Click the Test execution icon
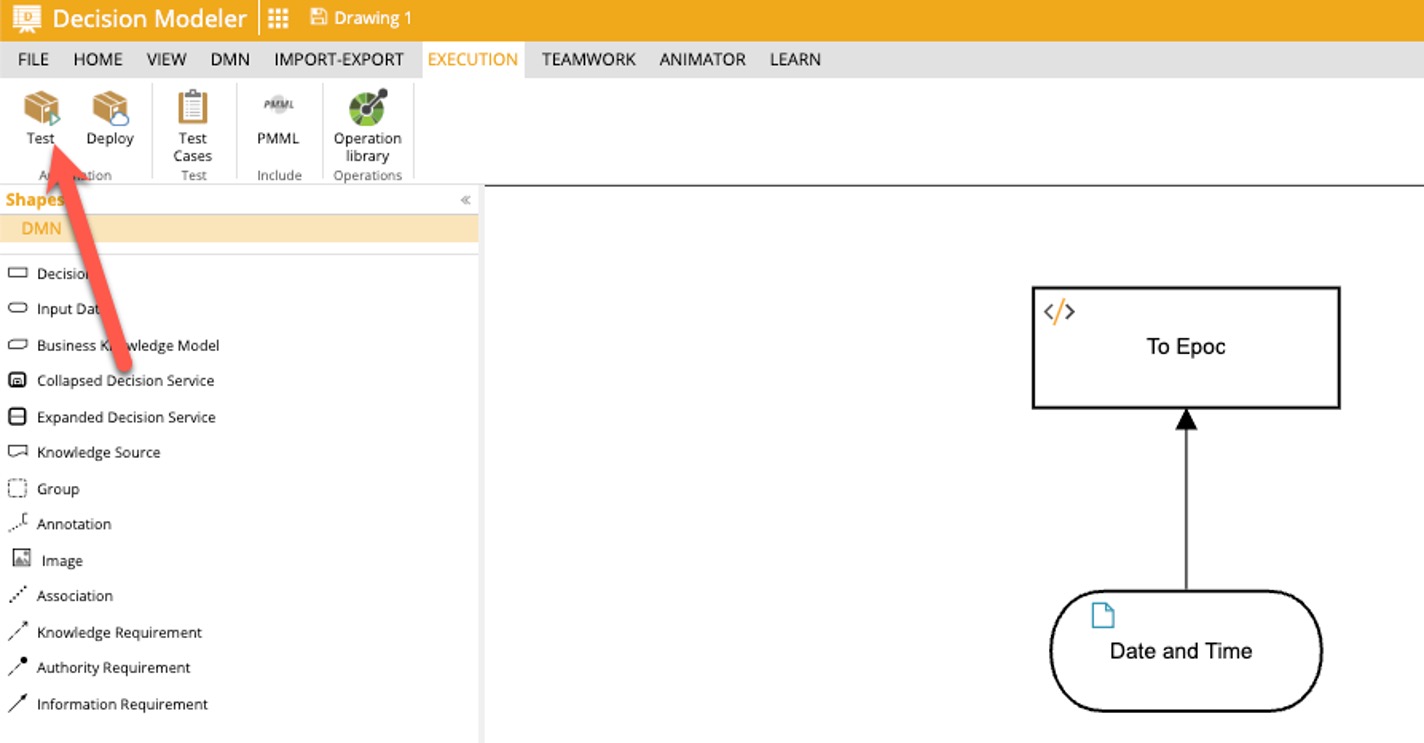 41,108
